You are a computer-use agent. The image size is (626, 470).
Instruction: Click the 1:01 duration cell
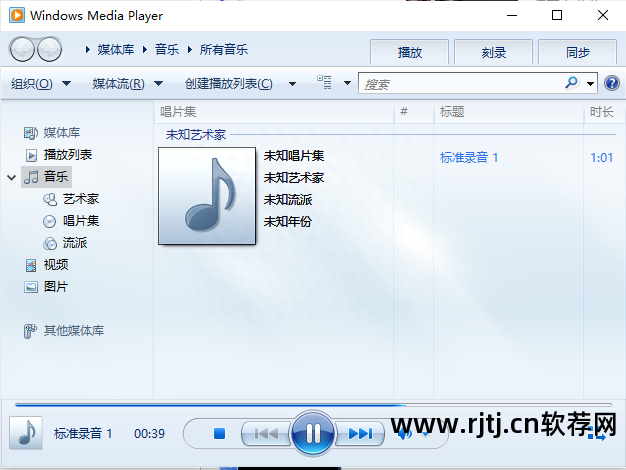602,157
